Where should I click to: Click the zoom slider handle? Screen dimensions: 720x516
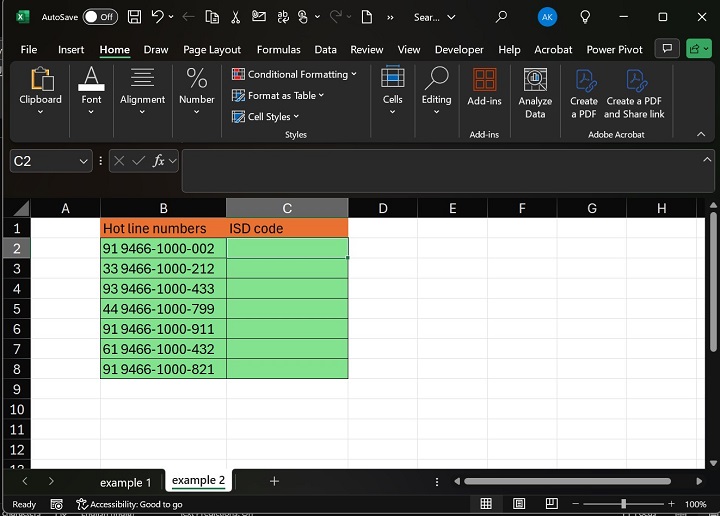(623, 504)
